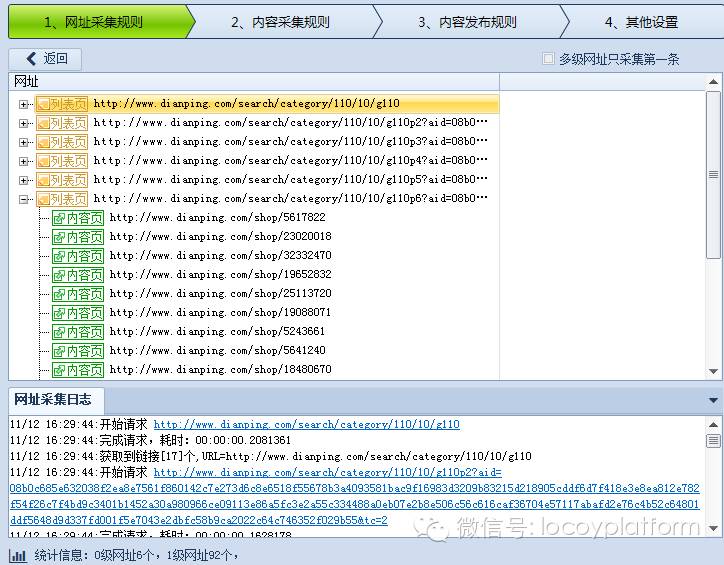Click content page icon for shop/23020018
The height and width of the screenshot is (565, 724).
click(x=78, y=237)
